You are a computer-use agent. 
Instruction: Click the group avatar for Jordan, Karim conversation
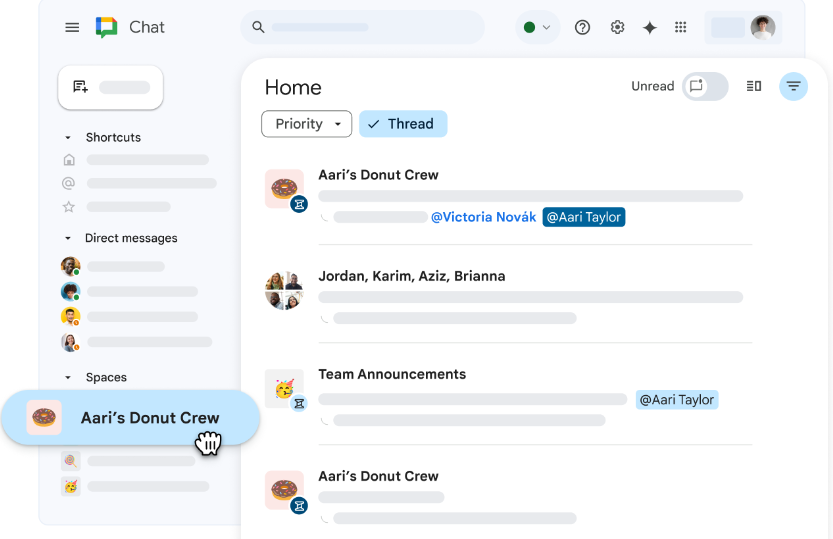point(284,290)
